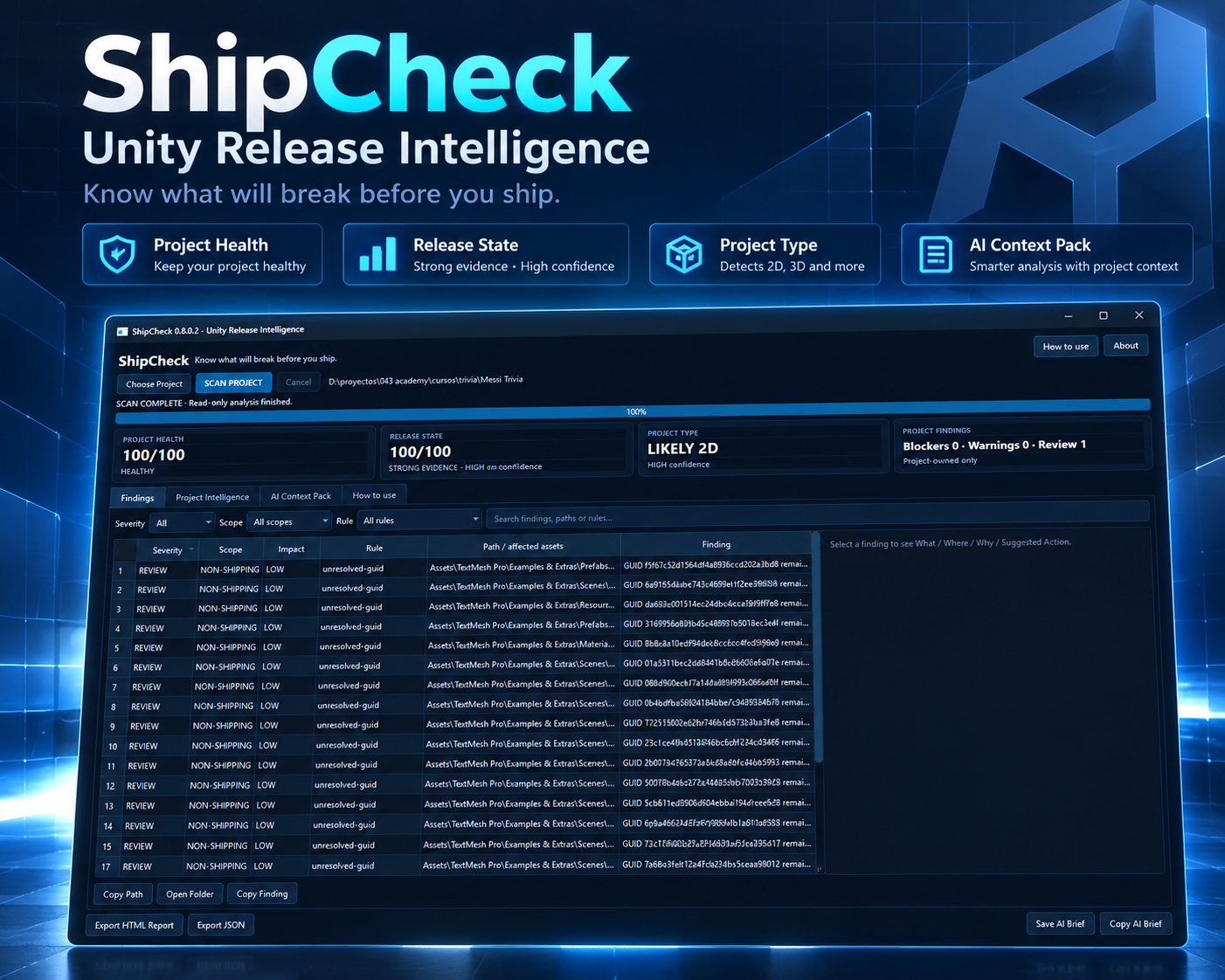Click the Save AI Brief button
This screenshot has width=1225, height=980.
point(1060,923)
